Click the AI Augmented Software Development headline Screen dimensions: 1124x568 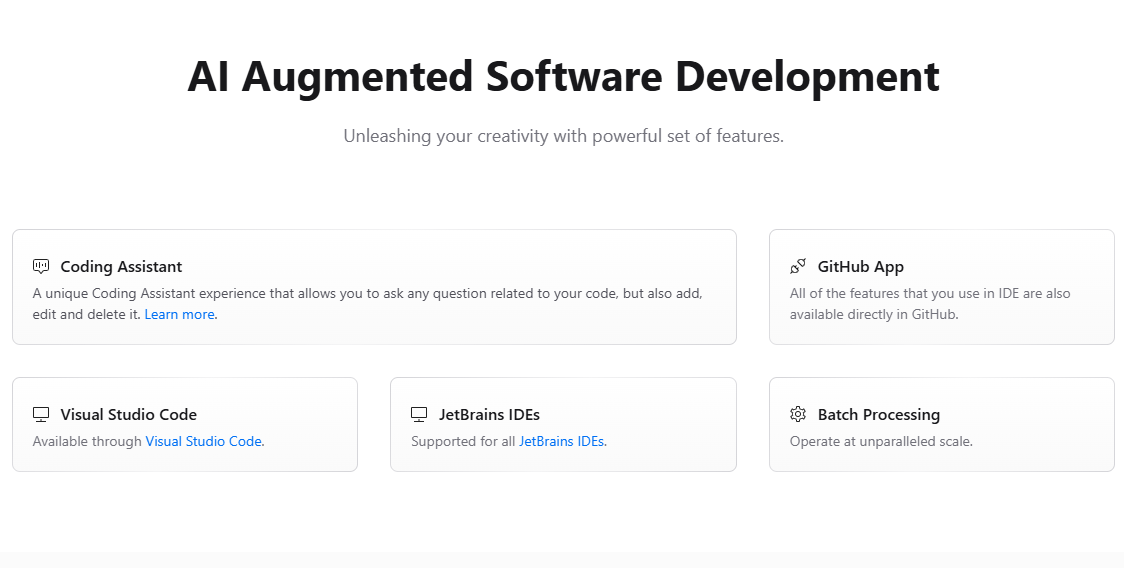pyautogui.click(x=563, y=76)
